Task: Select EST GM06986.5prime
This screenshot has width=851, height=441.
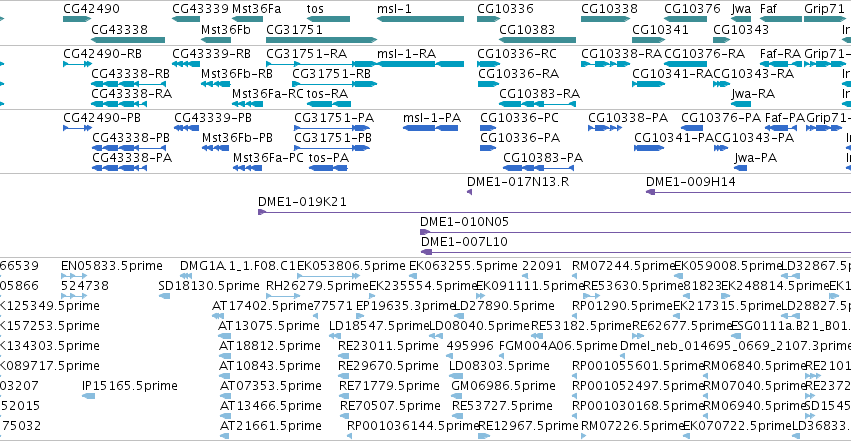Action: (503, 386)
